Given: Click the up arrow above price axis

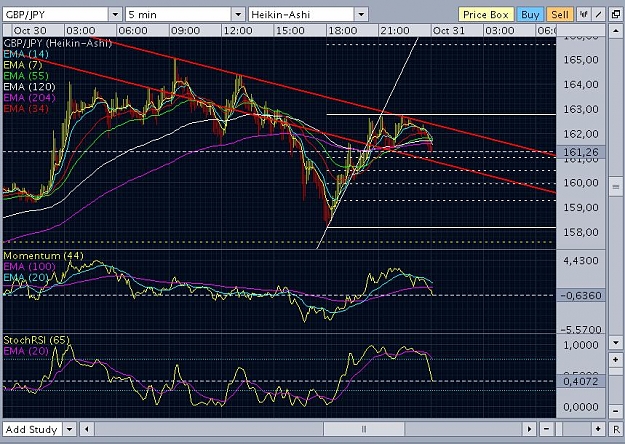Looking at the screenshot, I should (615, 30).
